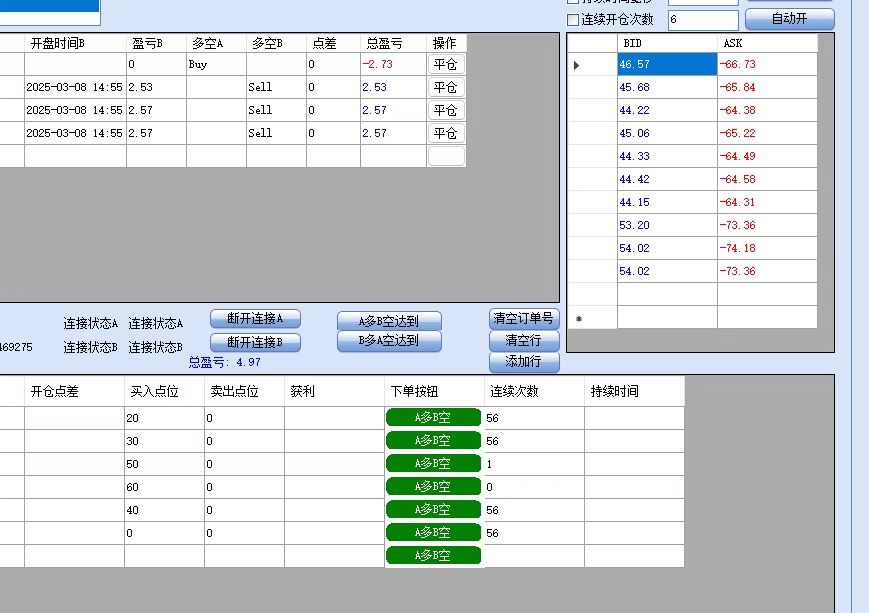
Task: Click green A多B空 button in row with 买入点位 20
Action: pos(433,418)
